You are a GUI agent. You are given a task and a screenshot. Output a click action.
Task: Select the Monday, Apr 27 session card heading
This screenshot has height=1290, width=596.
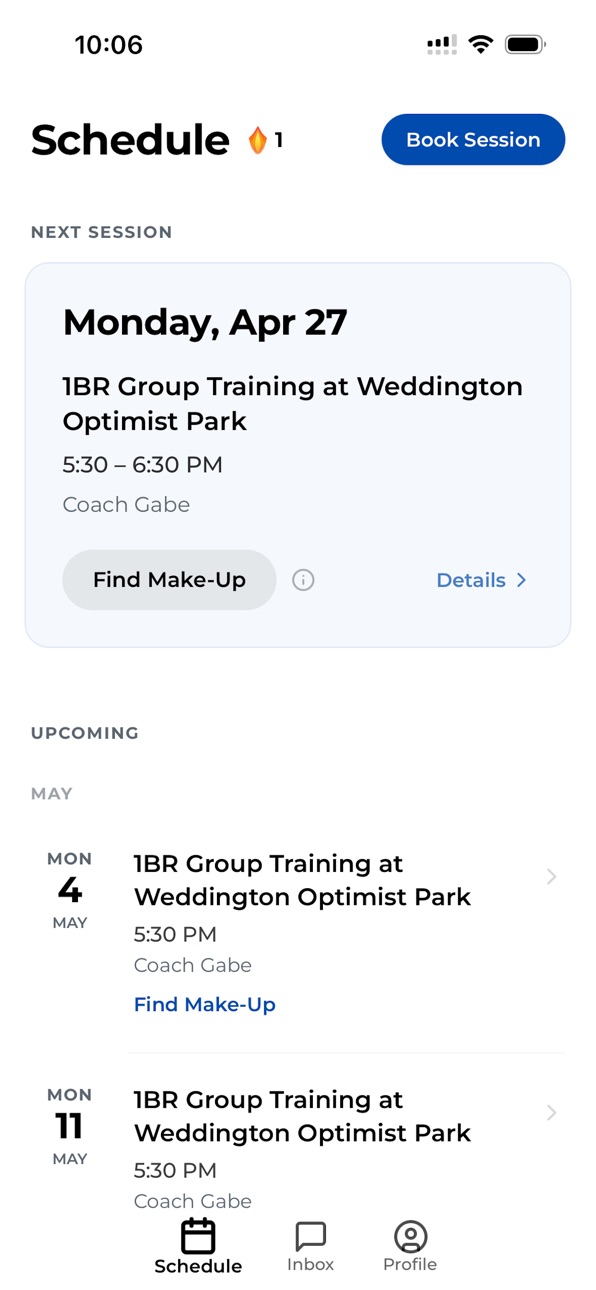click(x=205, y=322)
